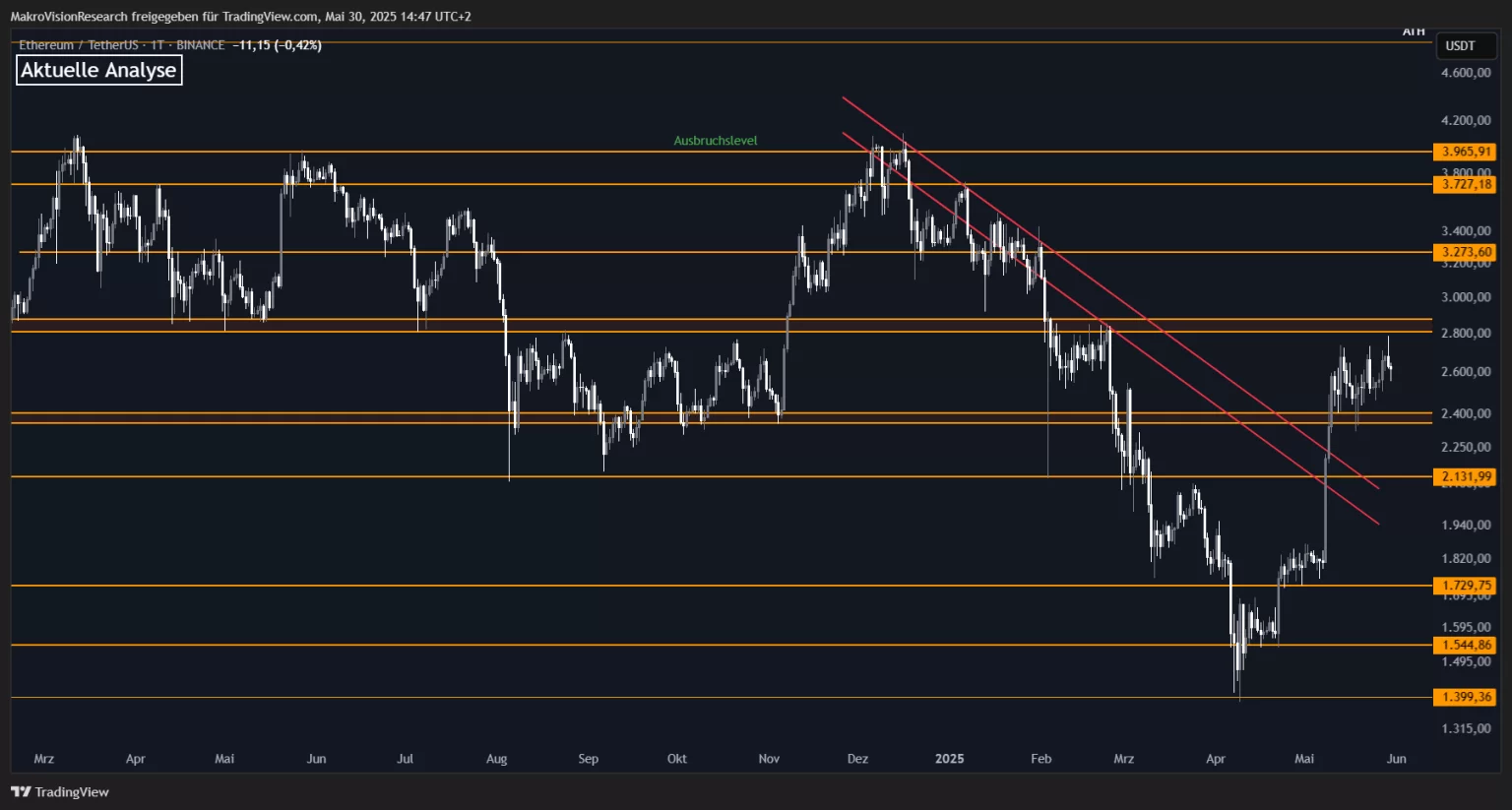Click the 1.729,75 support level tag
The image size is (1512, 810).
pyautogui.click(x=1466, y=586)
